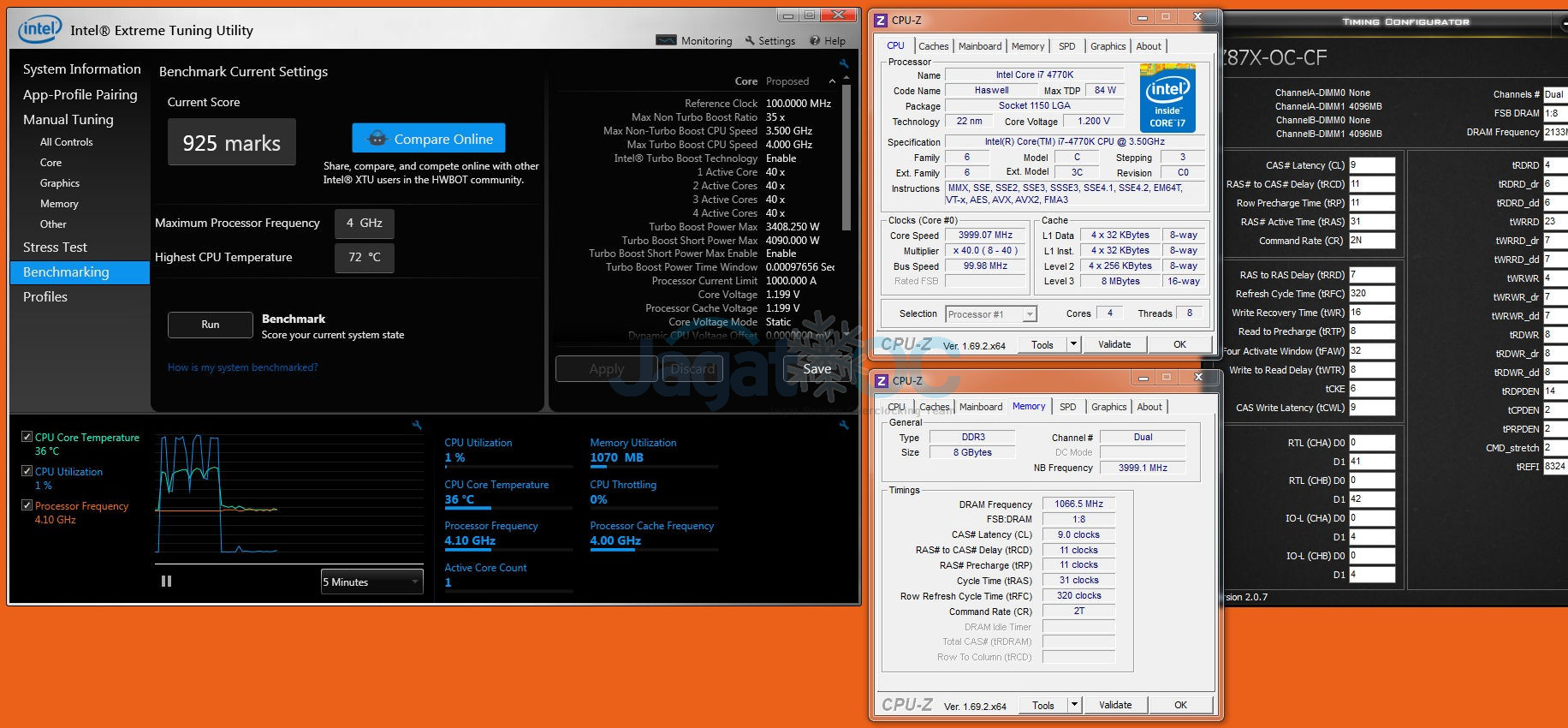Image resolution: width=1568 pixels, height=728 pixels.
Task: Switch to Caches tab in upper CPU-Z window
Action: pos(933,46)
